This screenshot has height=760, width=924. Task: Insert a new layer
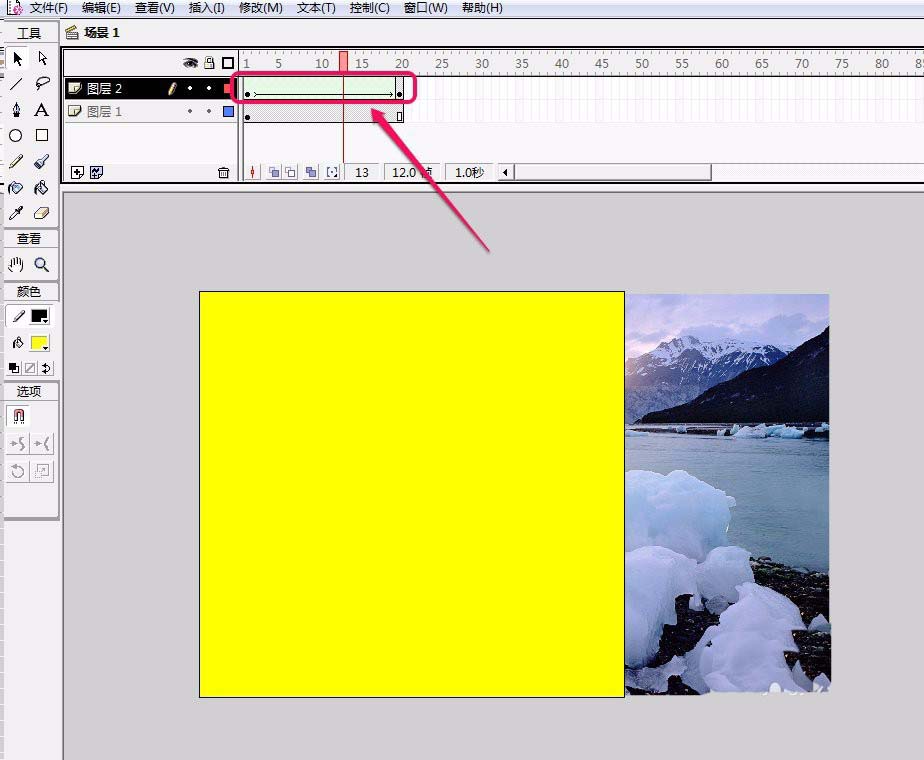pyautogui.click(x=77, y=172)
